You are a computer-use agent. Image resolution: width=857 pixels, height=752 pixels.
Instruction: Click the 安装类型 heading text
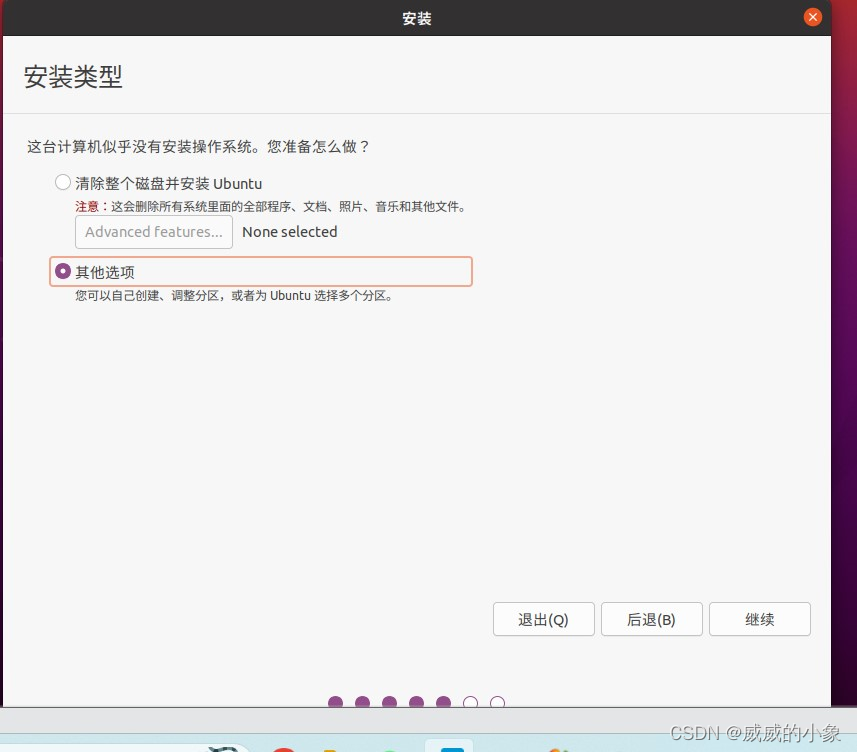click(73, 77)
